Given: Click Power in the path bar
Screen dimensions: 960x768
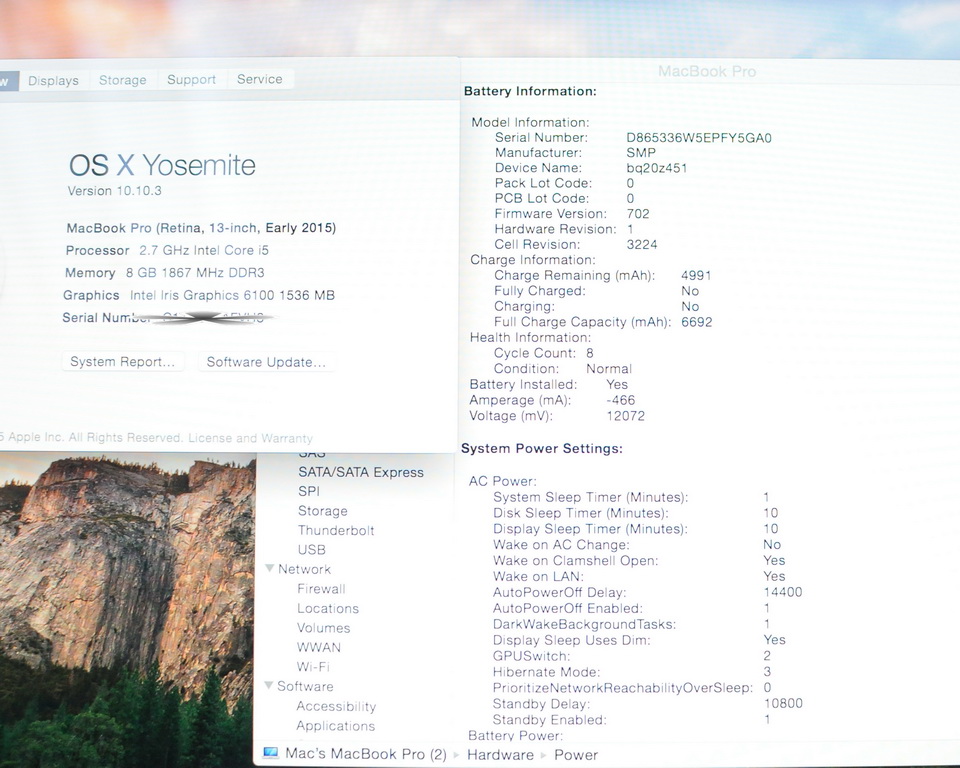Looking at the screenshot, I should point(576,755).
